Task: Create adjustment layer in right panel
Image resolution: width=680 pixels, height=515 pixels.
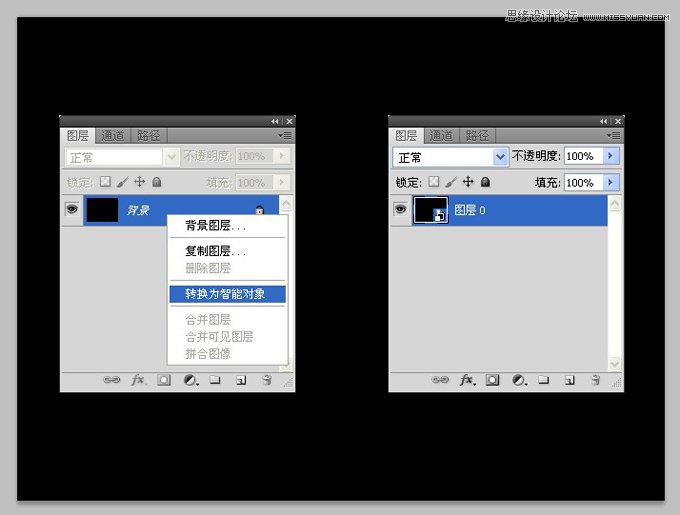Action: click(519, 380)
